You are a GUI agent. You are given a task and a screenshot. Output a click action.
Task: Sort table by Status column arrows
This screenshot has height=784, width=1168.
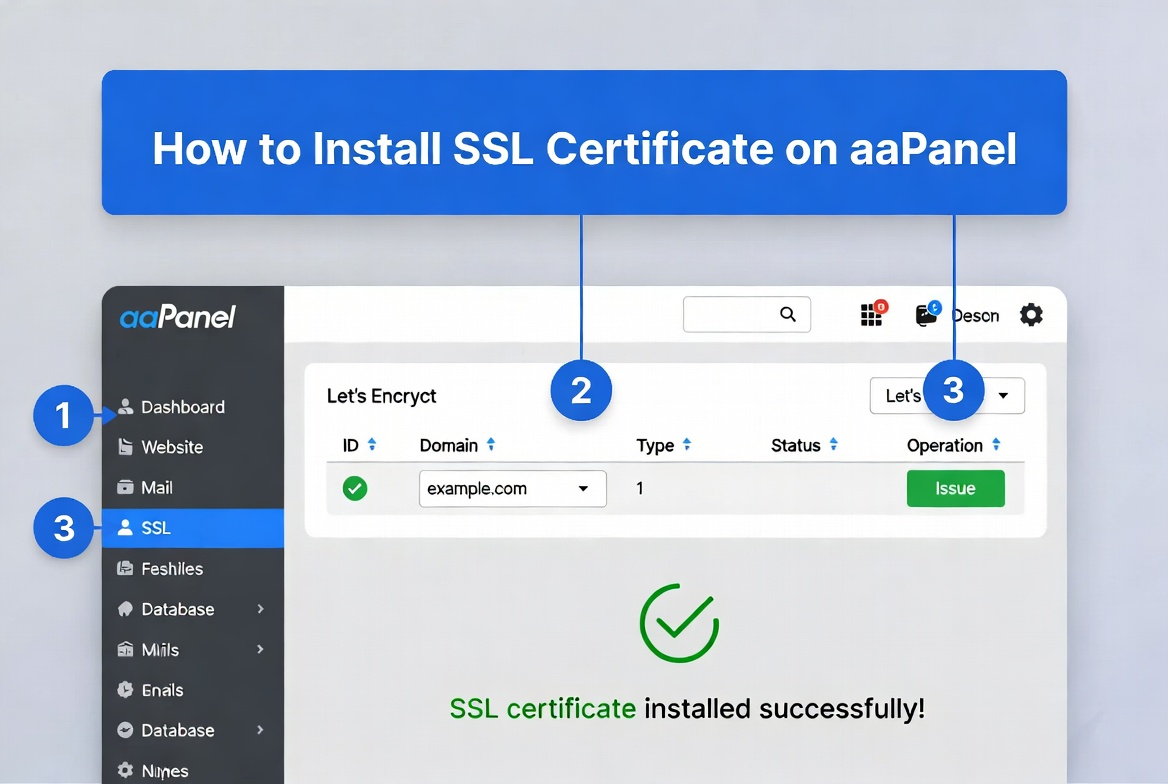pyautogui.click(x=834, y=445)
